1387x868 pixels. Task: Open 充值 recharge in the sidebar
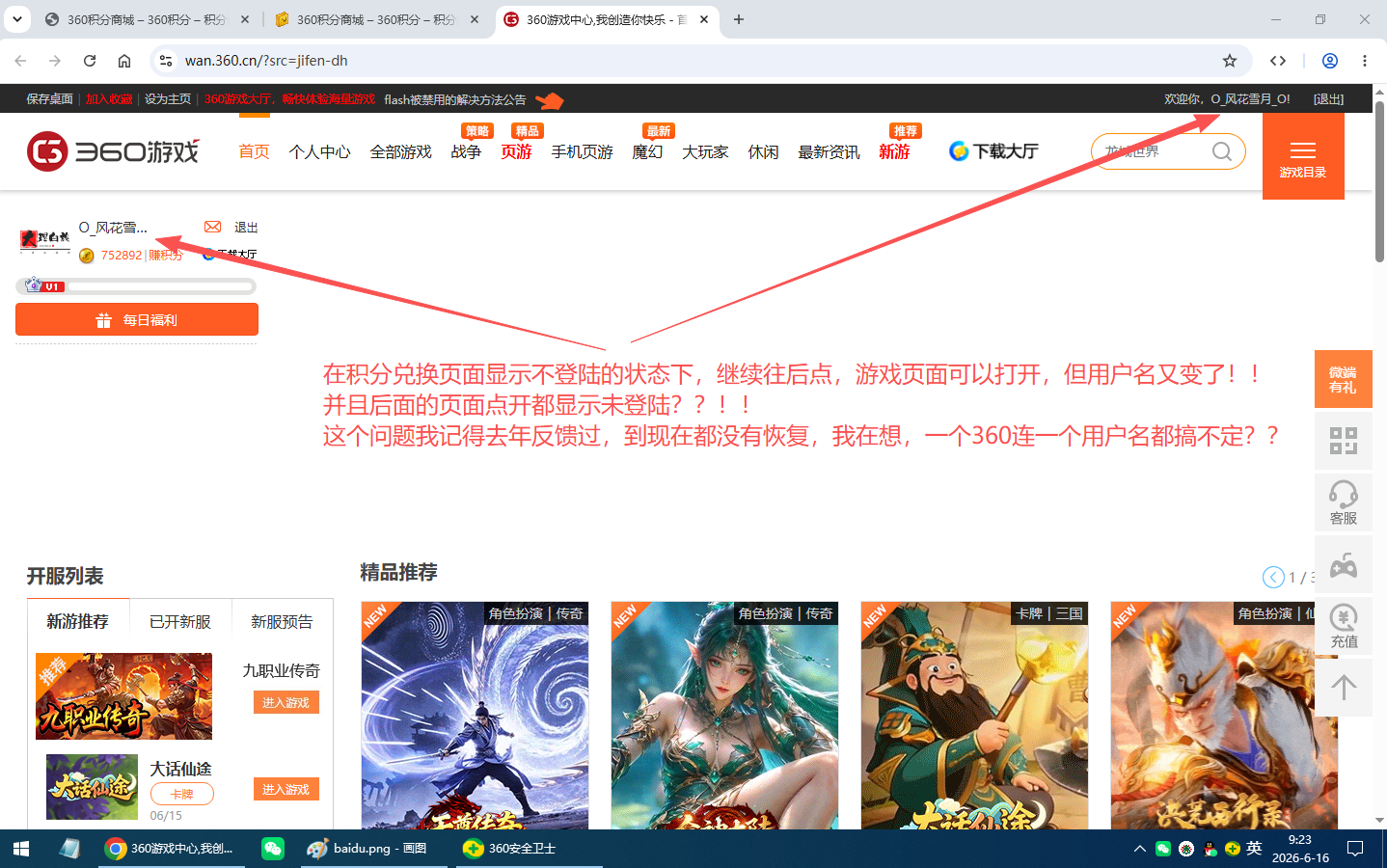[x=1343, y=626]
